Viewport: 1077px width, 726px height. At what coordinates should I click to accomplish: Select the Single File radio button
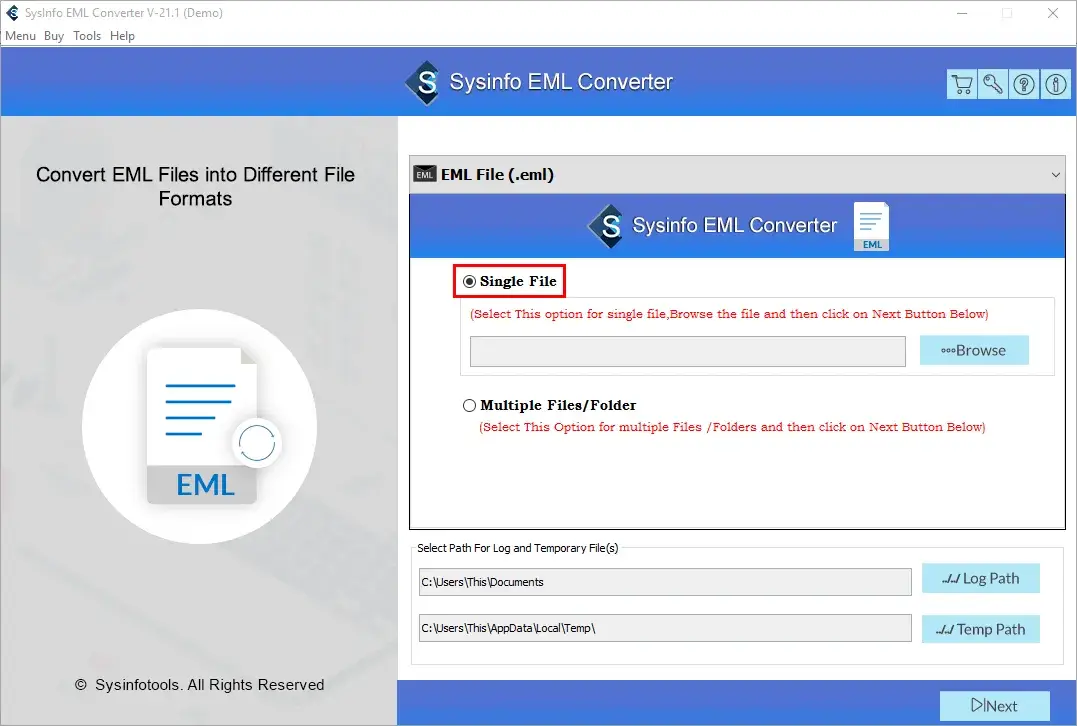point(469,282)
